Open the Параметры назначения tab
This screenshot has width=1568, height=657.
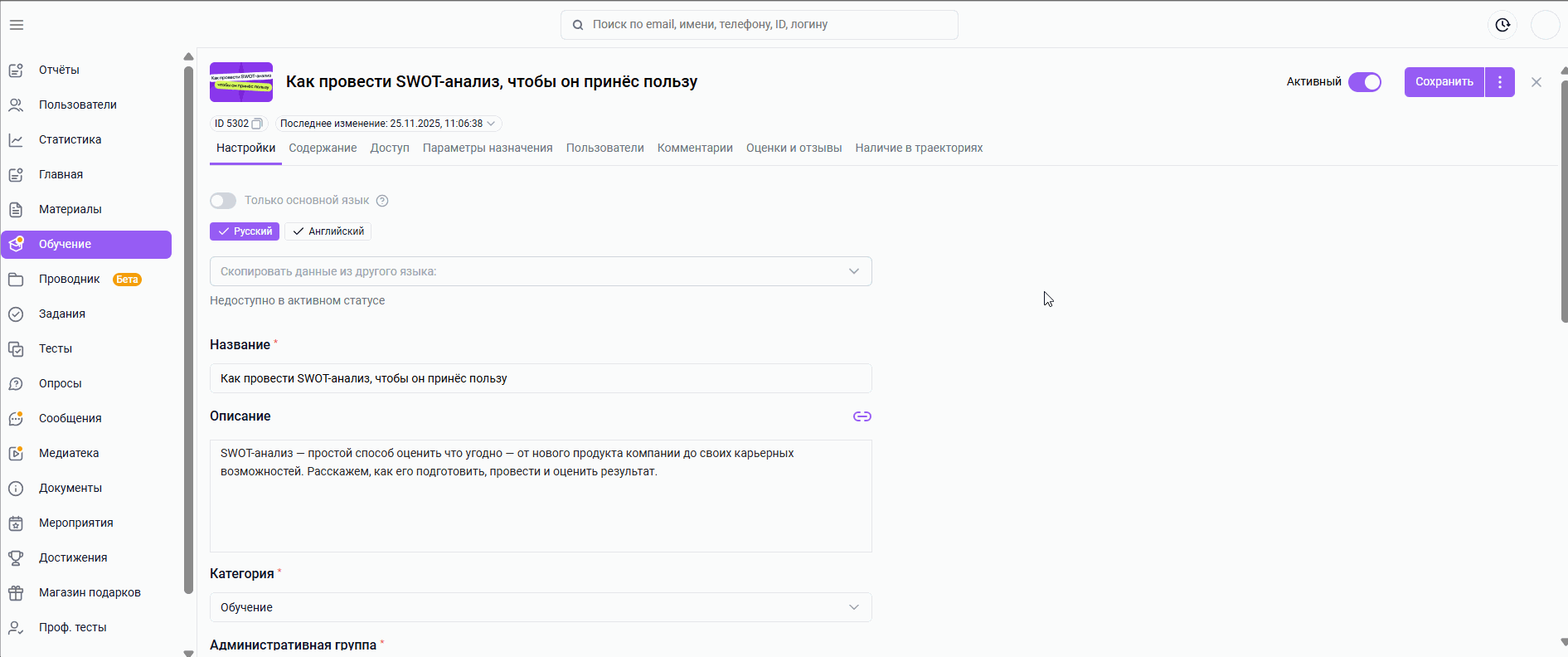(x=488, y=148)
